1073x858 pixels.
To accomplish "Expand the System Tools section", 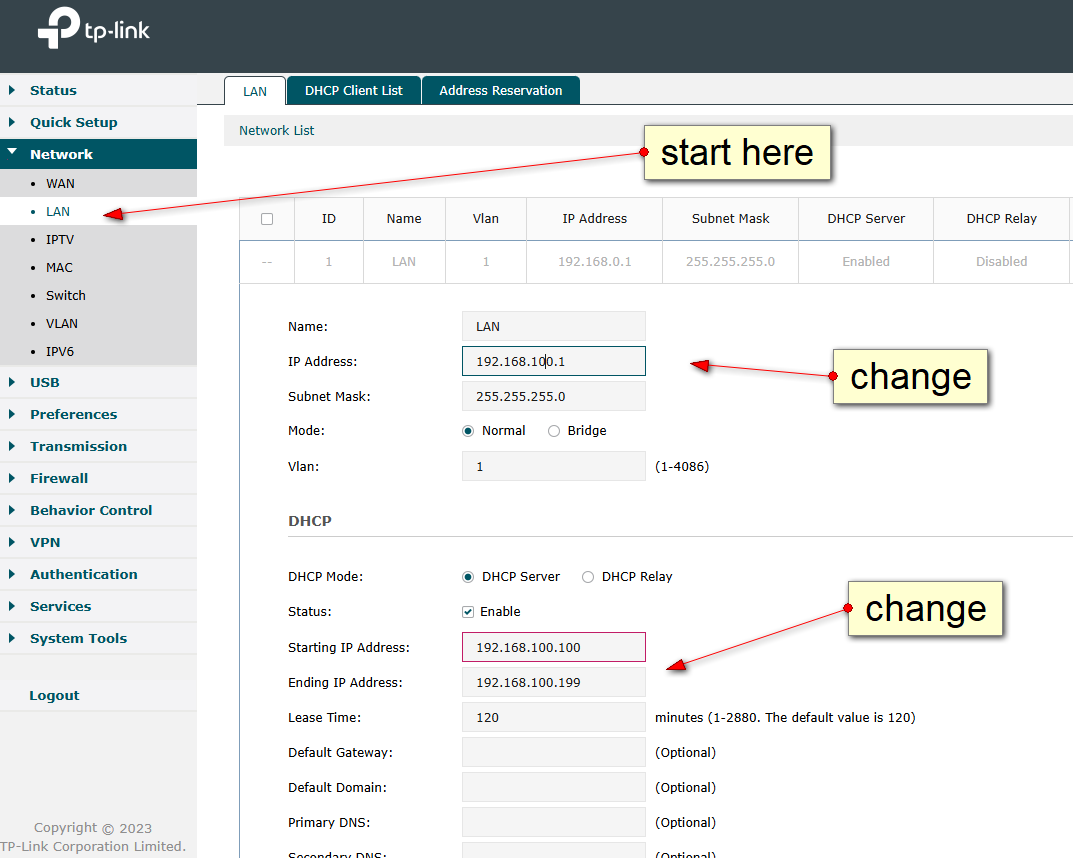I will [x=78, y=638].
